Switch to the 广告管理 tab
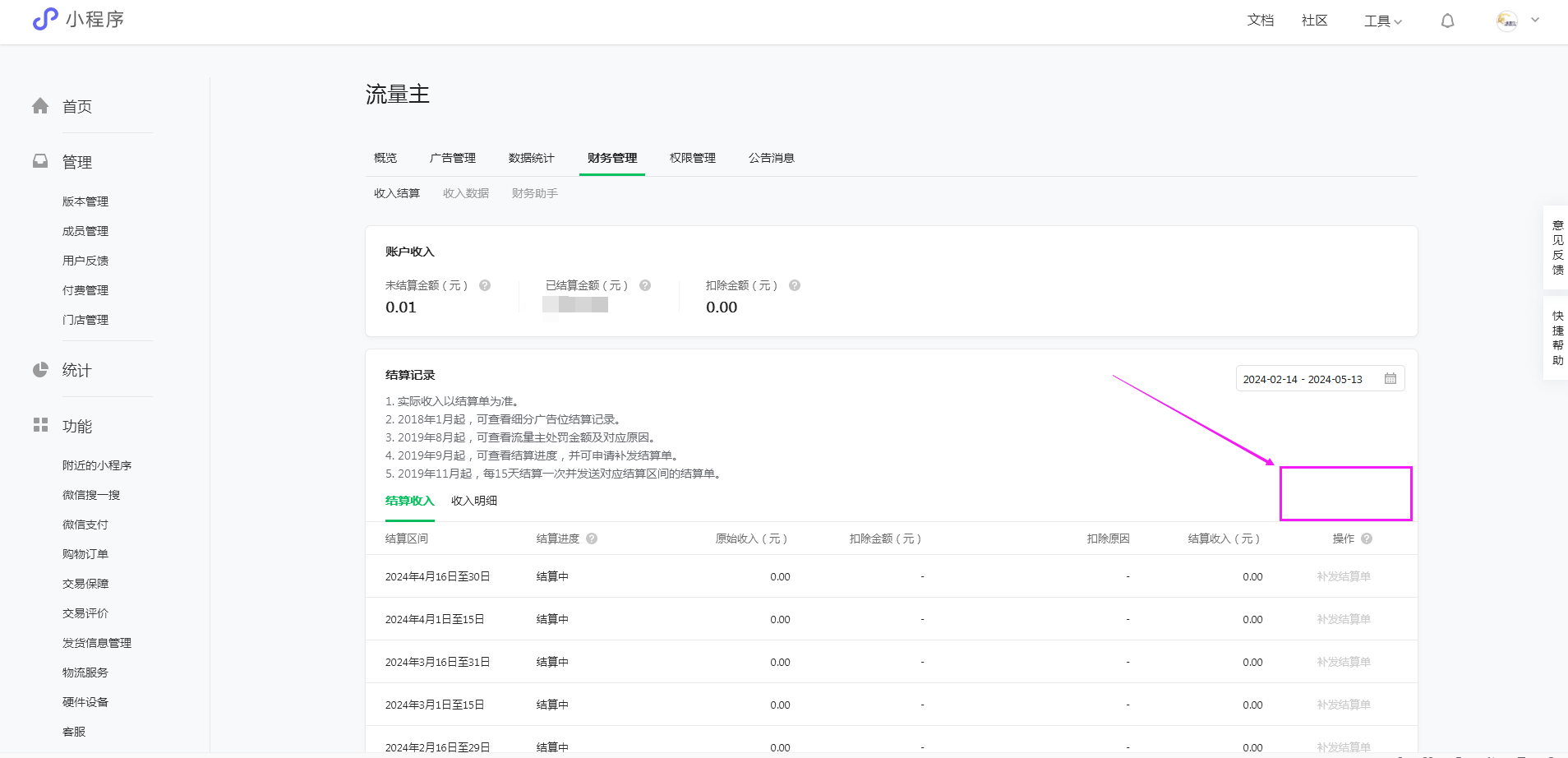Screen dimensions: 1568x758 pyautogui.click(x=453, y=158)
